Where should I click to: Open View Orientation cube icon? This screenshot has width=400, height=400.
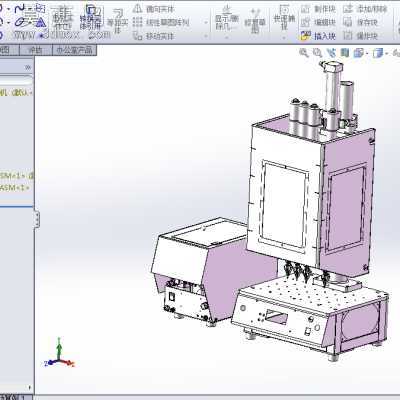click(x=358, y=53)
